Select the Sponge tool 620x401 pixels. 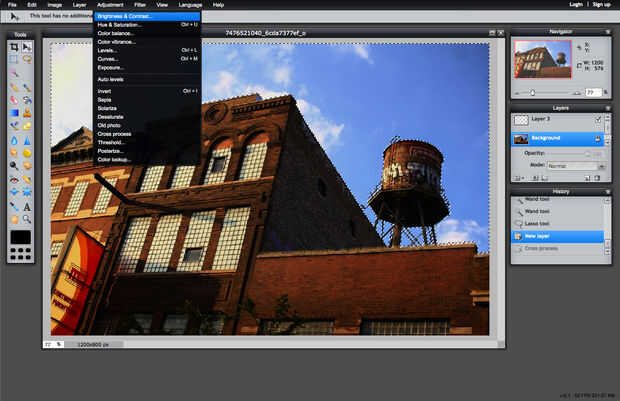[x=27, y=153]
